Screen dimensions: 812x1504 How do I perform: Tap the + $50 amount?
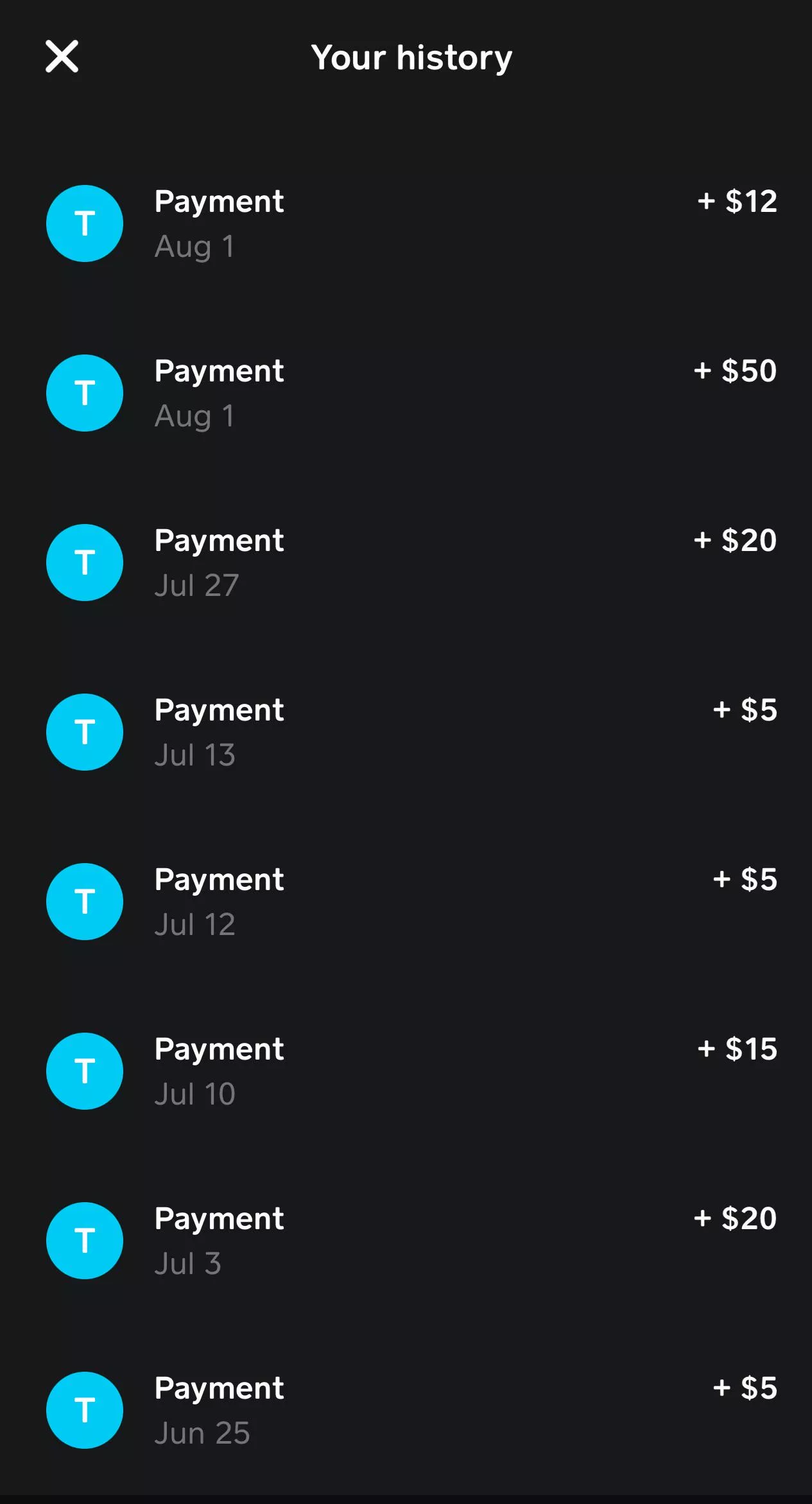click(735, 371)
